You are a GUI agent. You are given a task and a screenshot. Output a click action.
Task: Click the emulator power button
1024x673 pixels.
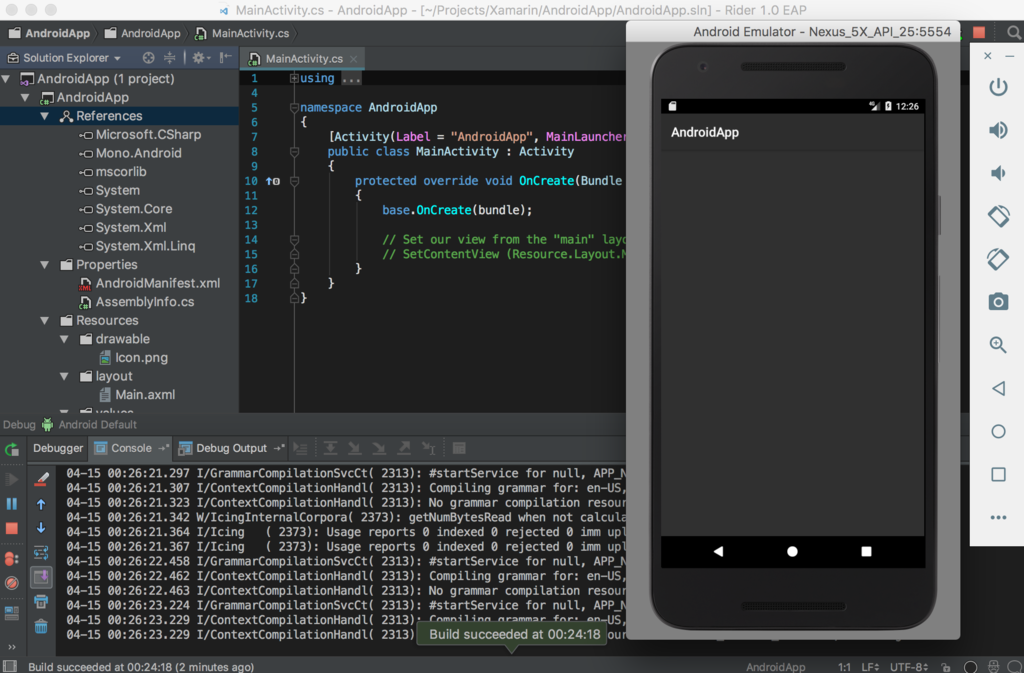[x=998, y=87]
